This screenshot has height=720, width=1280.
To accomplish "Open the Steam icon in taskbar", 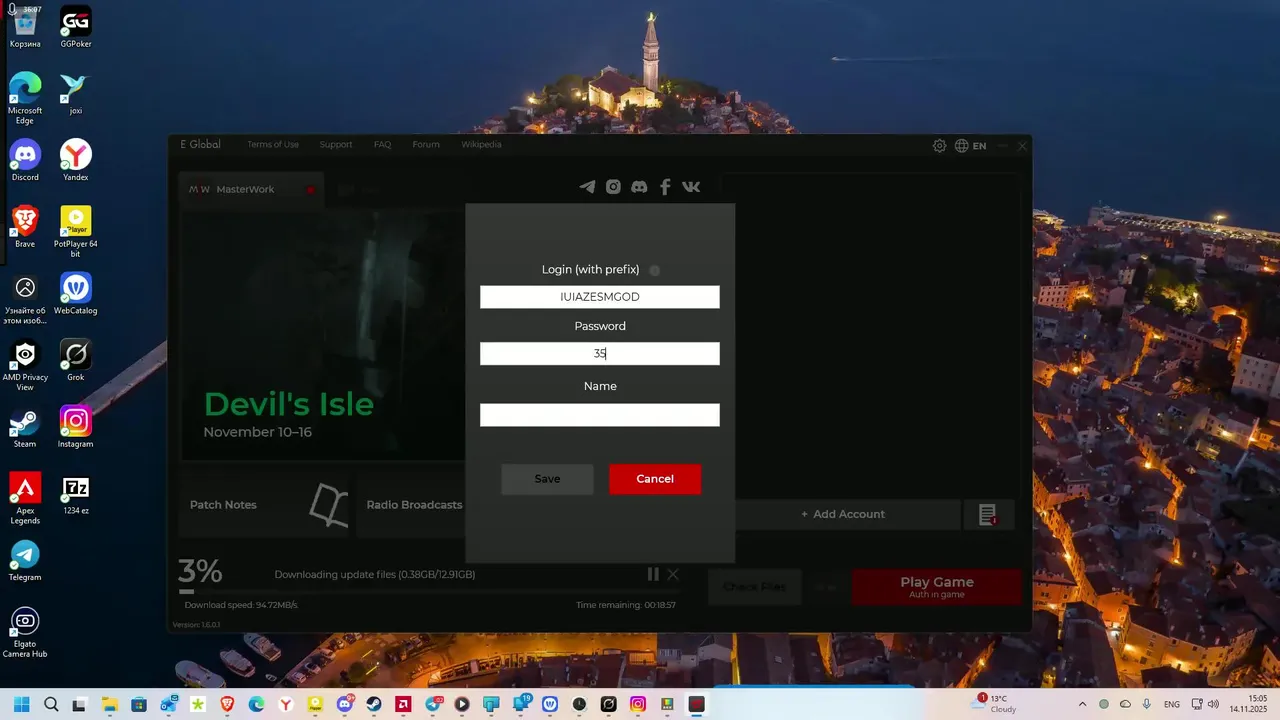I will [373, 704].
